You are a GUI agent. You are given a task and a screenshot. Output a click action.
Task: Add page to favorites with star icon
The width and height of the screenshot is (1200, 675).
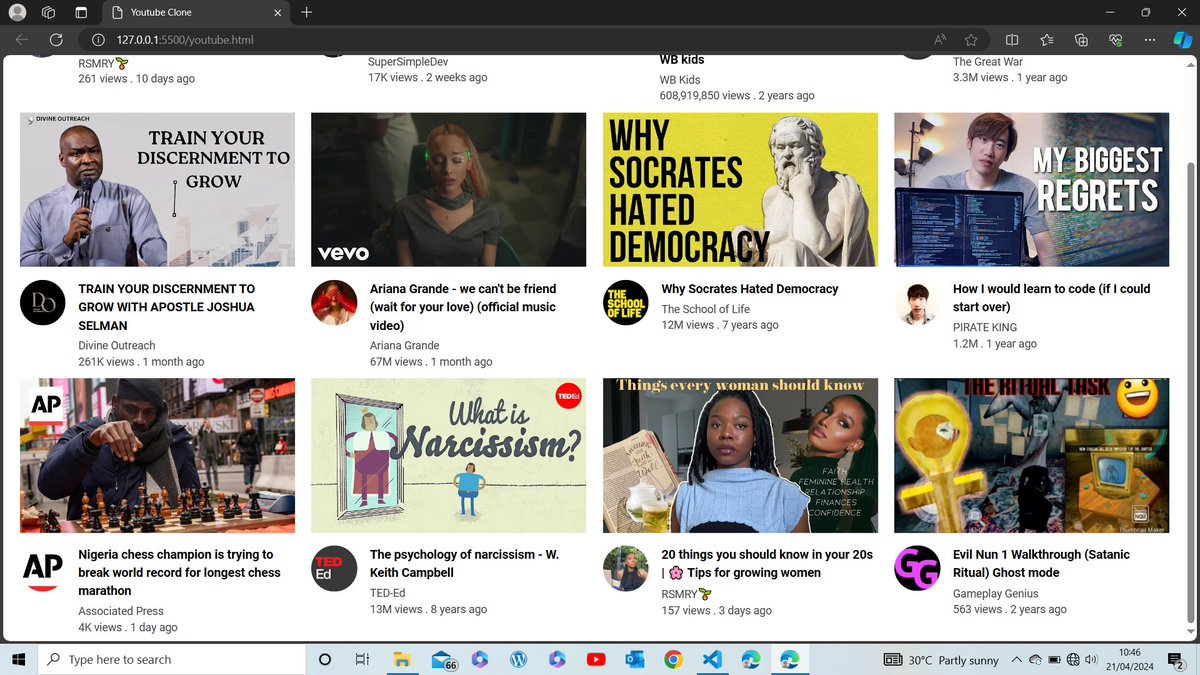click(x=971, y=40)
